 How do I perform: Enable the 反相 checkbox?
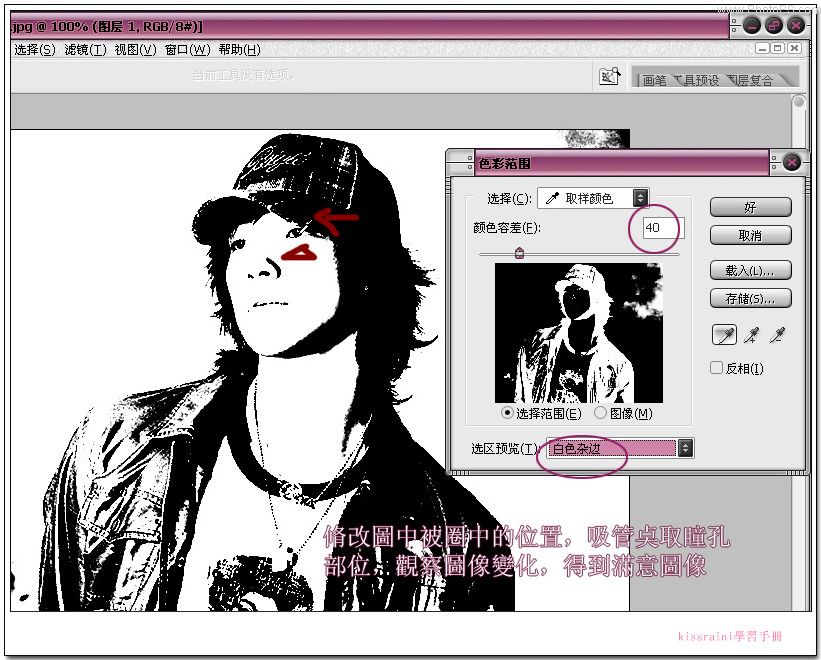pos(716,368)
